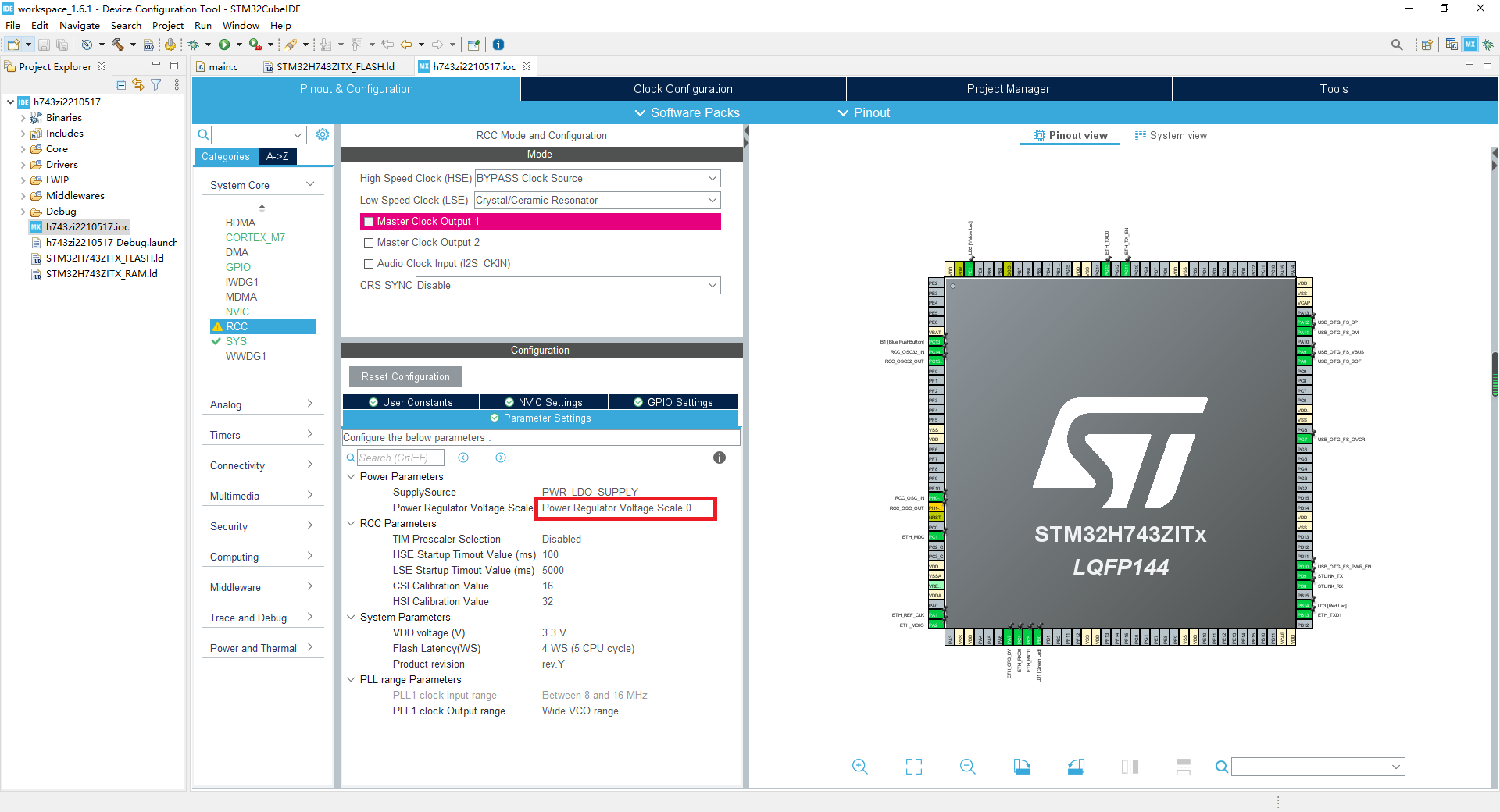Zoom out on the chip pinout
Screen dimensions: 1500x812
[967, 767]
